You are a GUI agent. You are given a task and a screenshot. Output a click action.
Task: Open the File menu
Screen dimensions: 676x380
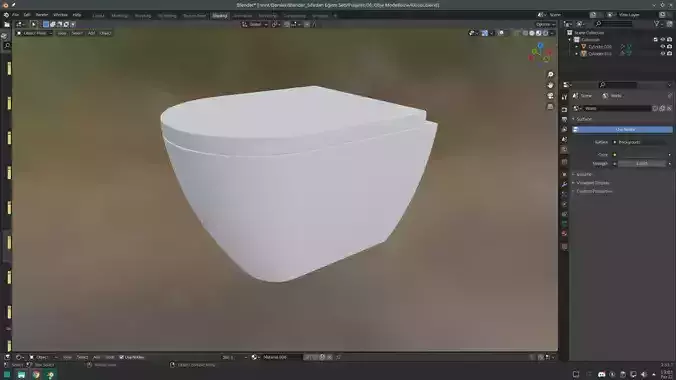pos(16,15)
